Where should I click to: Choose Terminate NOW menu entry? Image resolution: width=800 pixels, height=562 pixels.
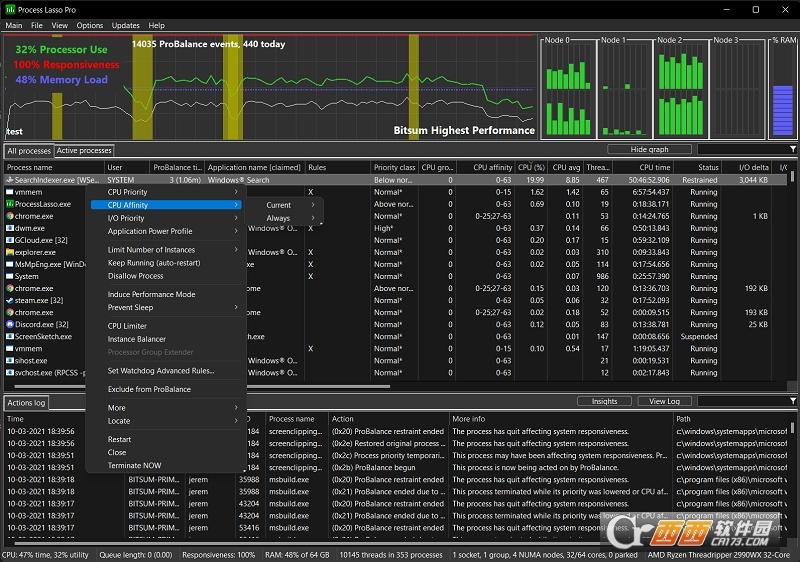coord(166,466)
